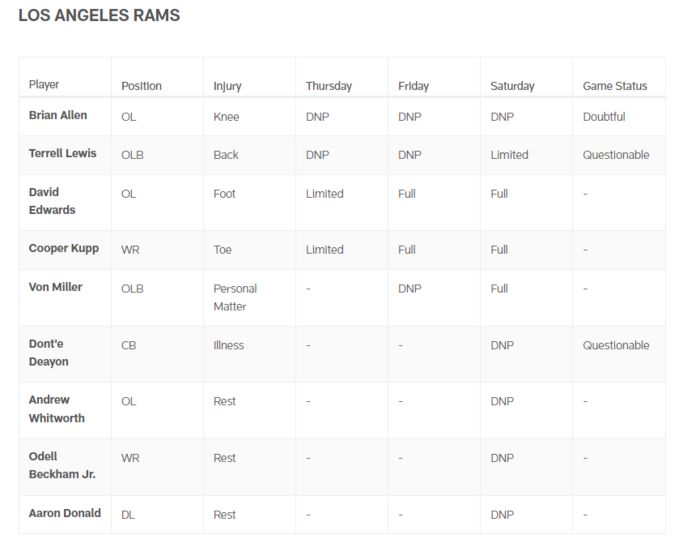
Task: Click the Player column header
Action: pyautogui.click(x=44, y=86)
